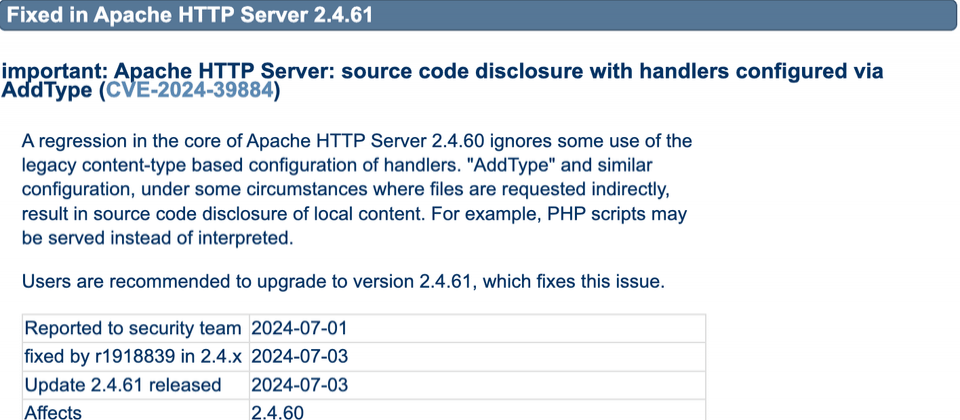The image size is (960, 420).
Task: Click the 'important: Apache HTTP Server' heading
Action: click(442, 81)
